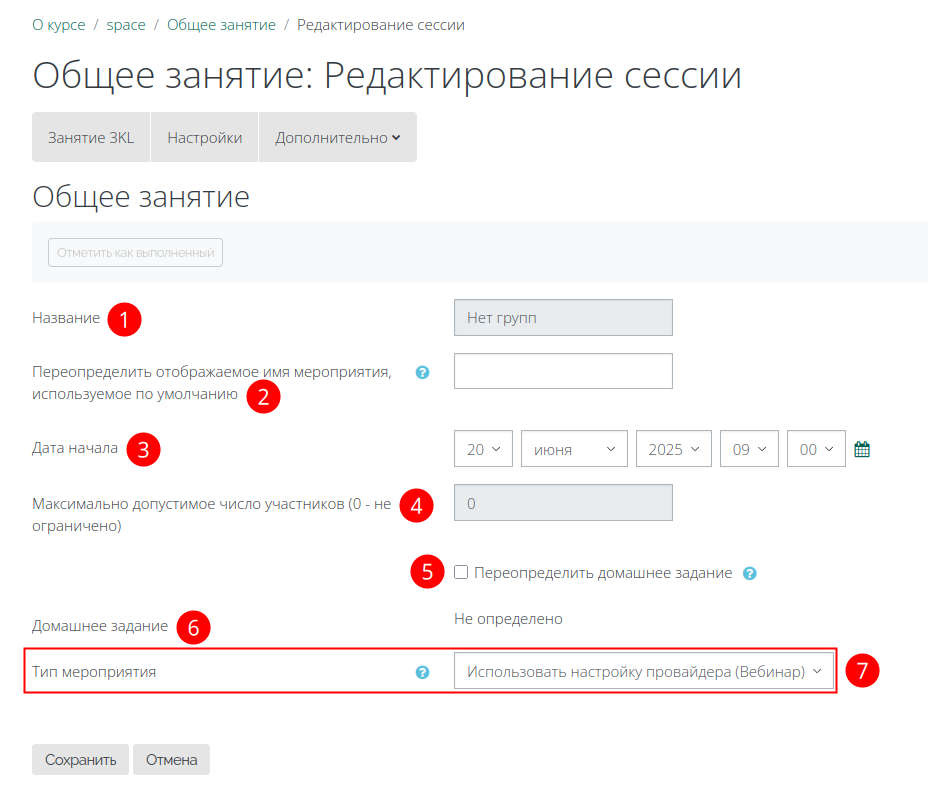Switch to the Настройки tab

point(205,137)
